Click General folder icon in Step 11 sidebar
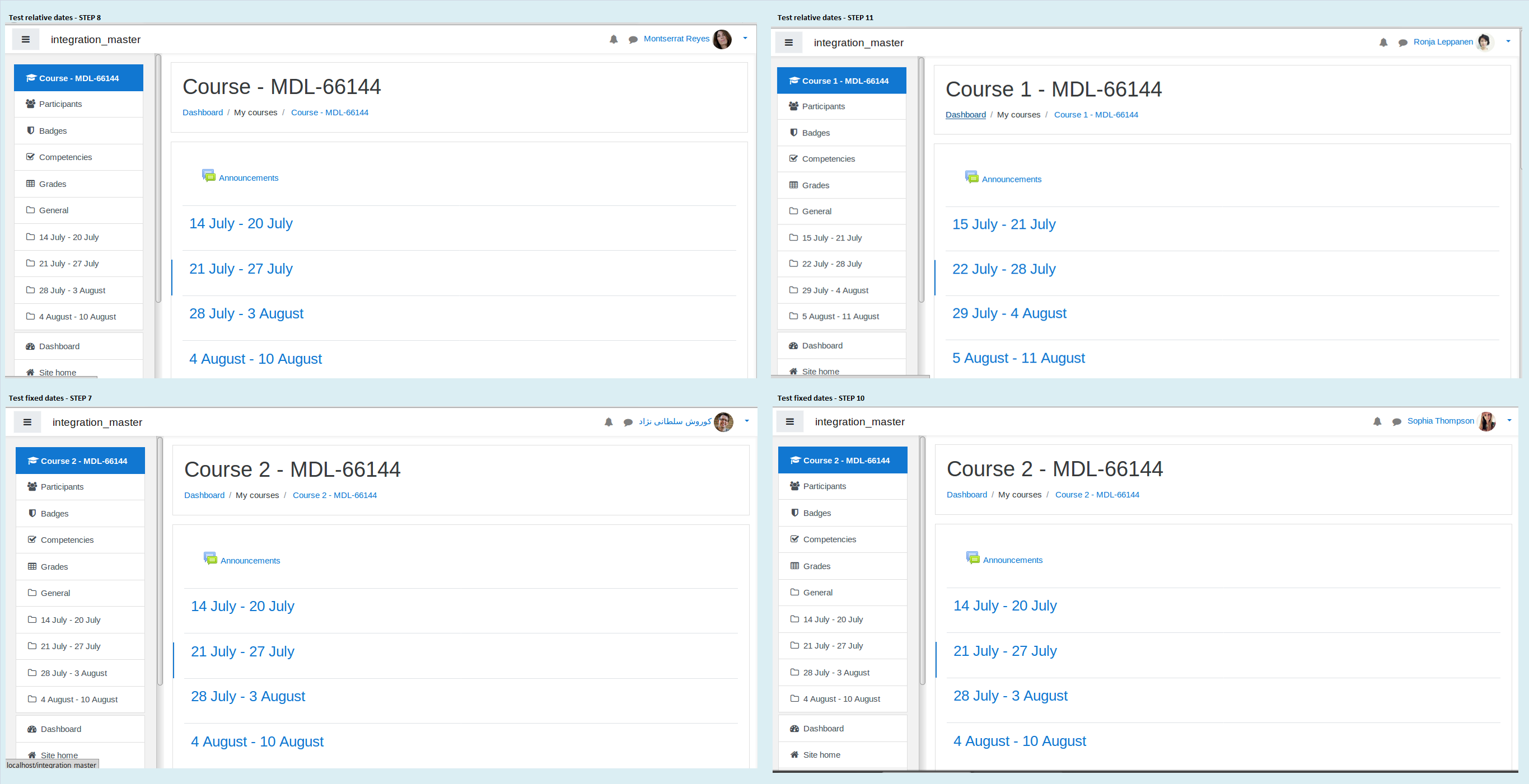The image size is (1529, 784). tap(793, 212)
